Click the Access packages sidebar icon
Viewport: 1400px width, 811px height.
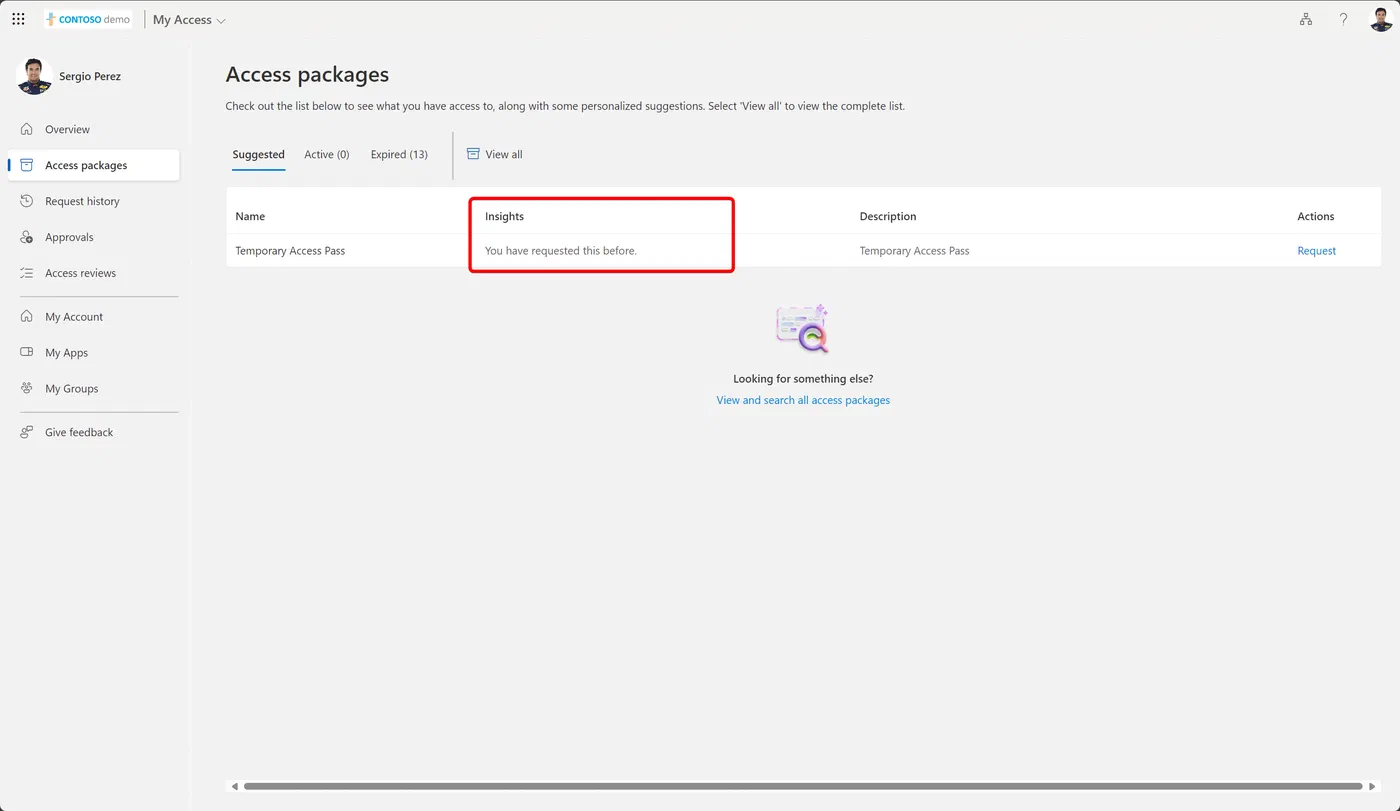coord(27,165)
